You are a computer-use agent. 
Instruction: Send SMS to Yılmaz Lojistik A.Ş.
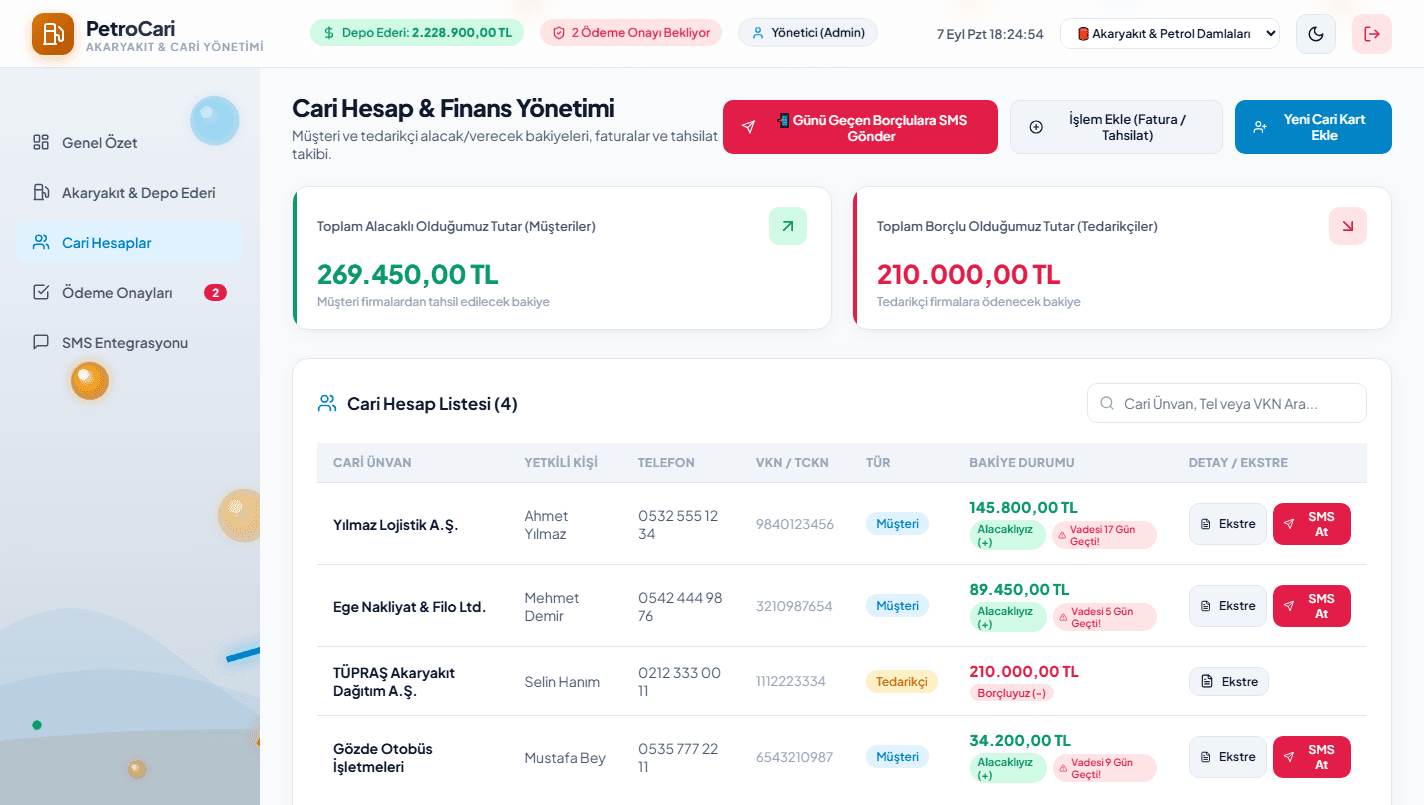point(1312,524)
